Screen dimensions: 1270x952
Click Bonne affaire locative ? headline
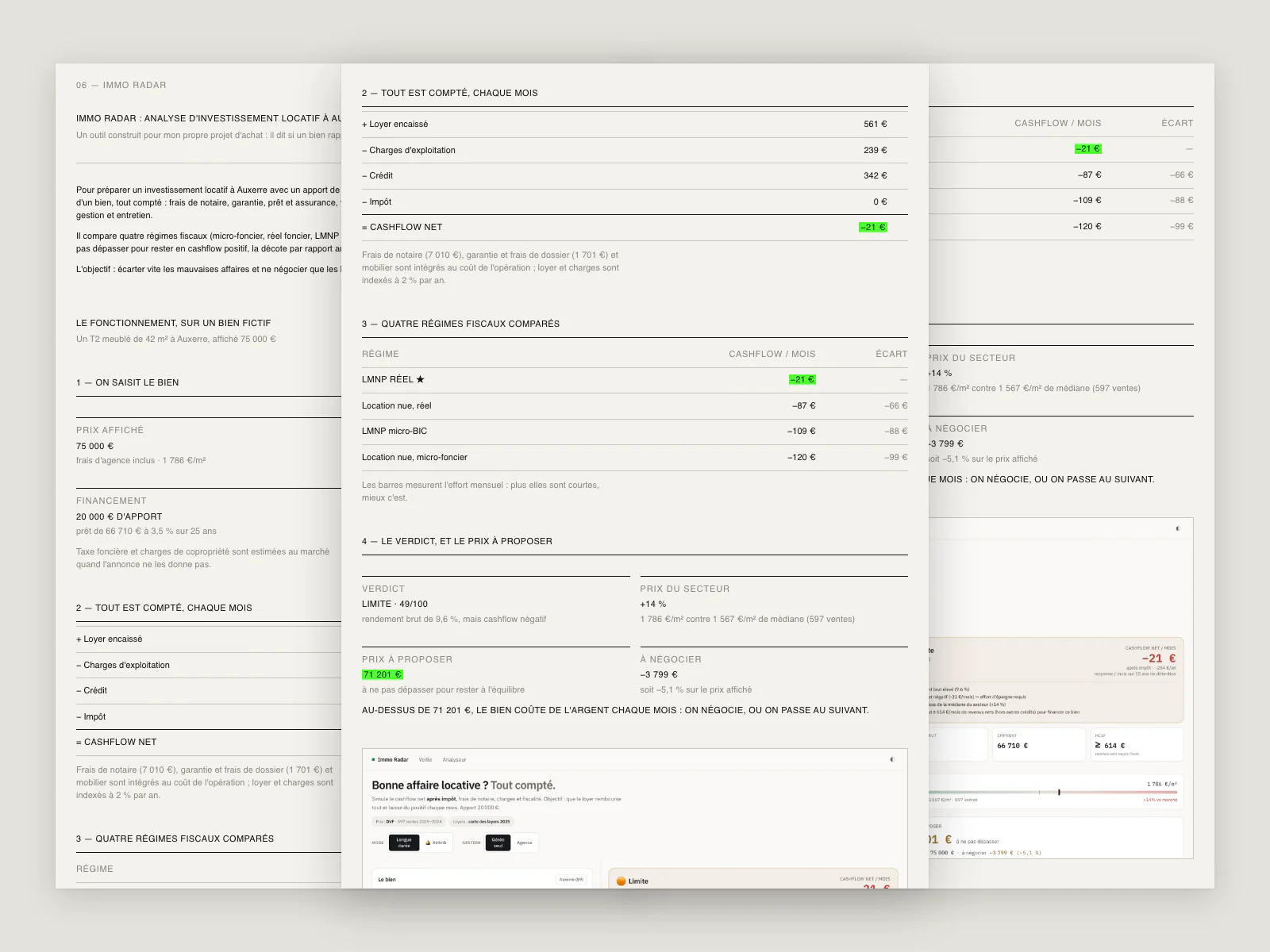429,785
